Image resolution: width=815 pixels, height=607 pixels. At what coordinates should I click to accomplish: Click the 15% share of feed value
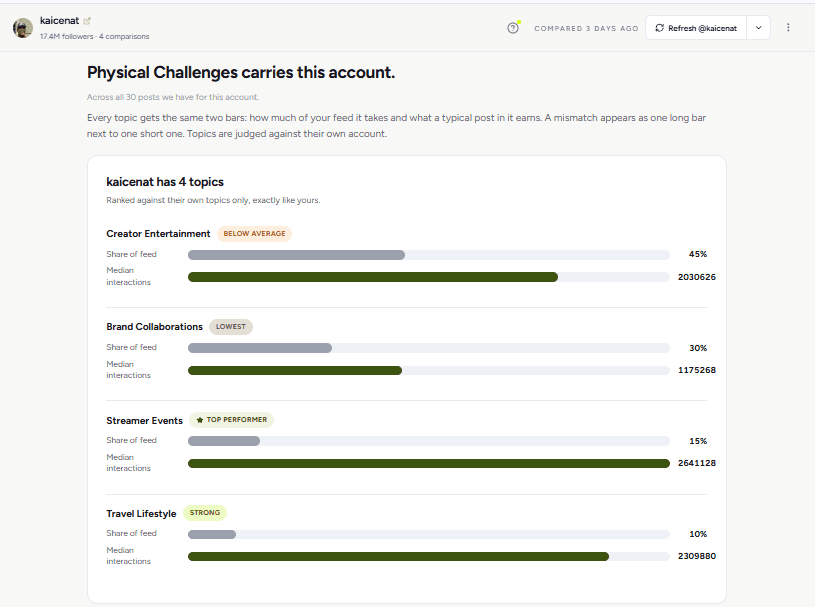pyautogui.click(x=698, y=441)
